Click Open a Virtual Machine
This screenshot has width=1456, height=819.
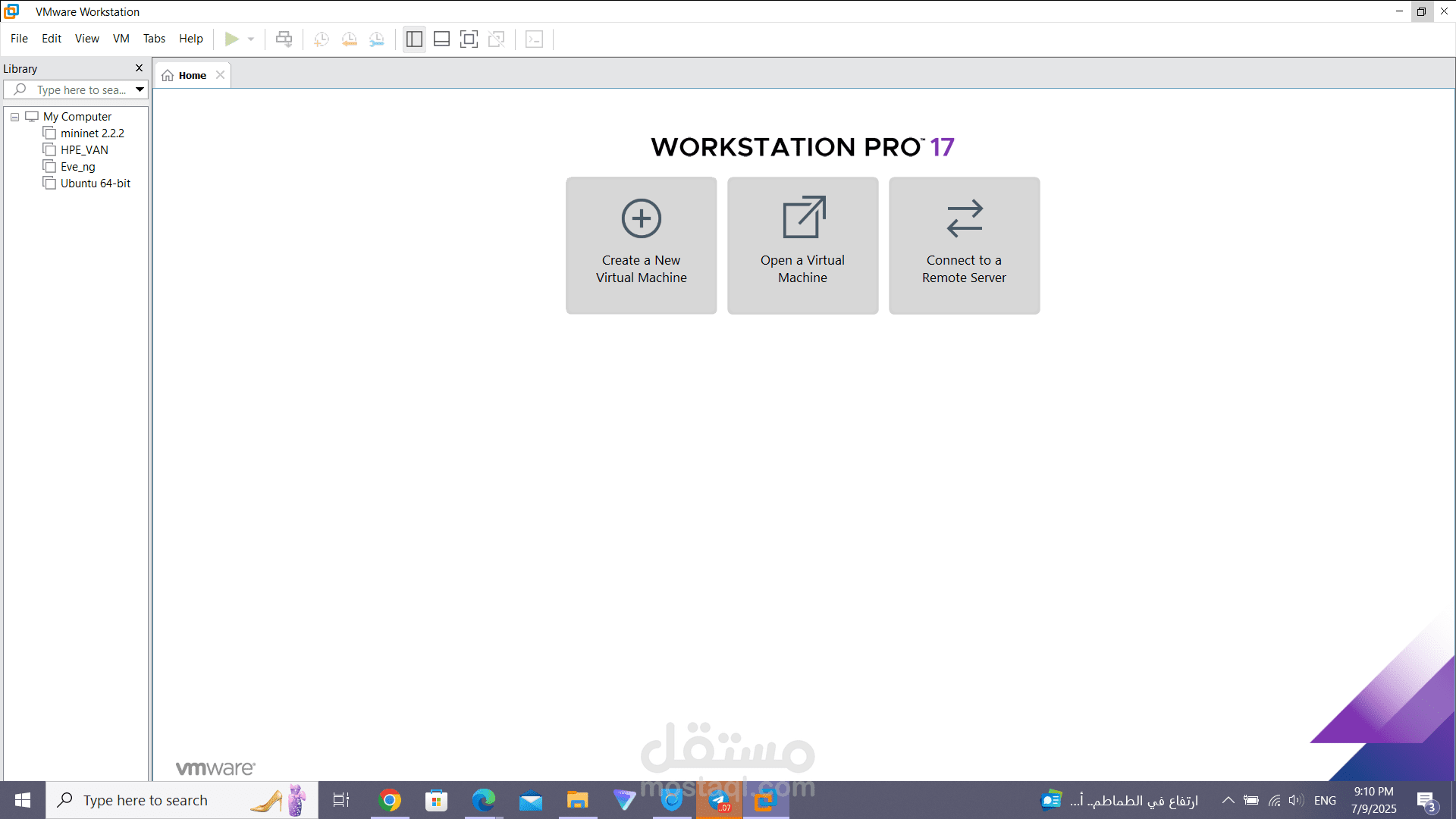click(x=803, y=246)
